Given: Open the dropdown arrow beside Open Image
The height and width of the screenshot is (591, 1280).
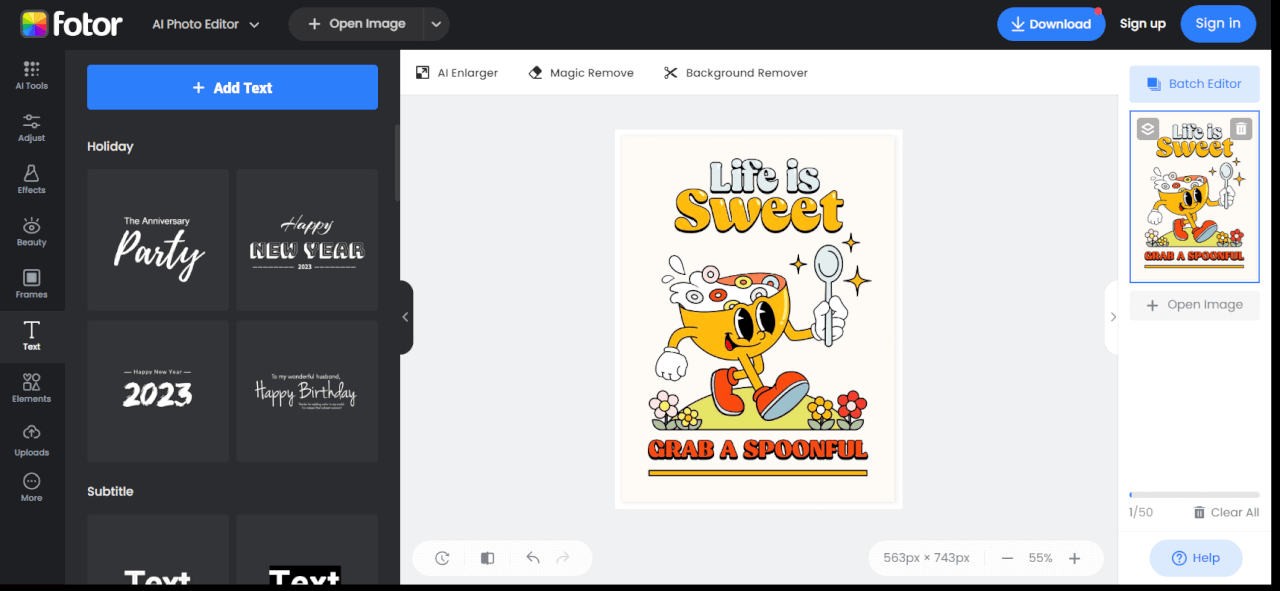Looking at the screenshot, I should point(435,24).
